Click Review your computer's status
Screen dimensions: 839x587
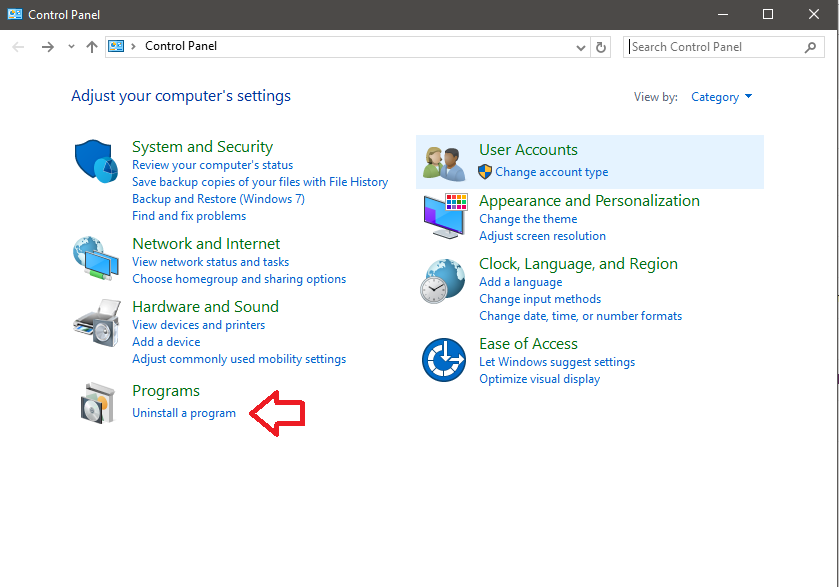click(212, 165)
